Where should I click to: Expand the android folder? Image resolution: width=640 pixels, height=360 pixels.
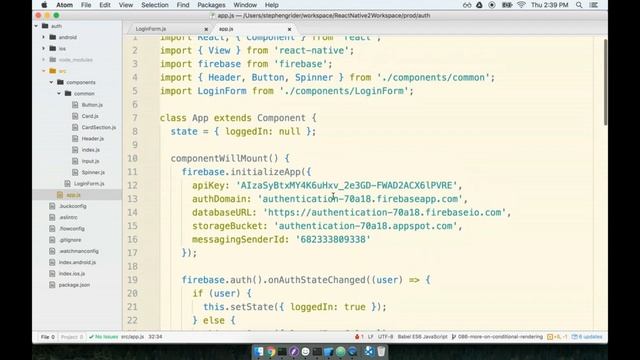[x=44, y=37]
